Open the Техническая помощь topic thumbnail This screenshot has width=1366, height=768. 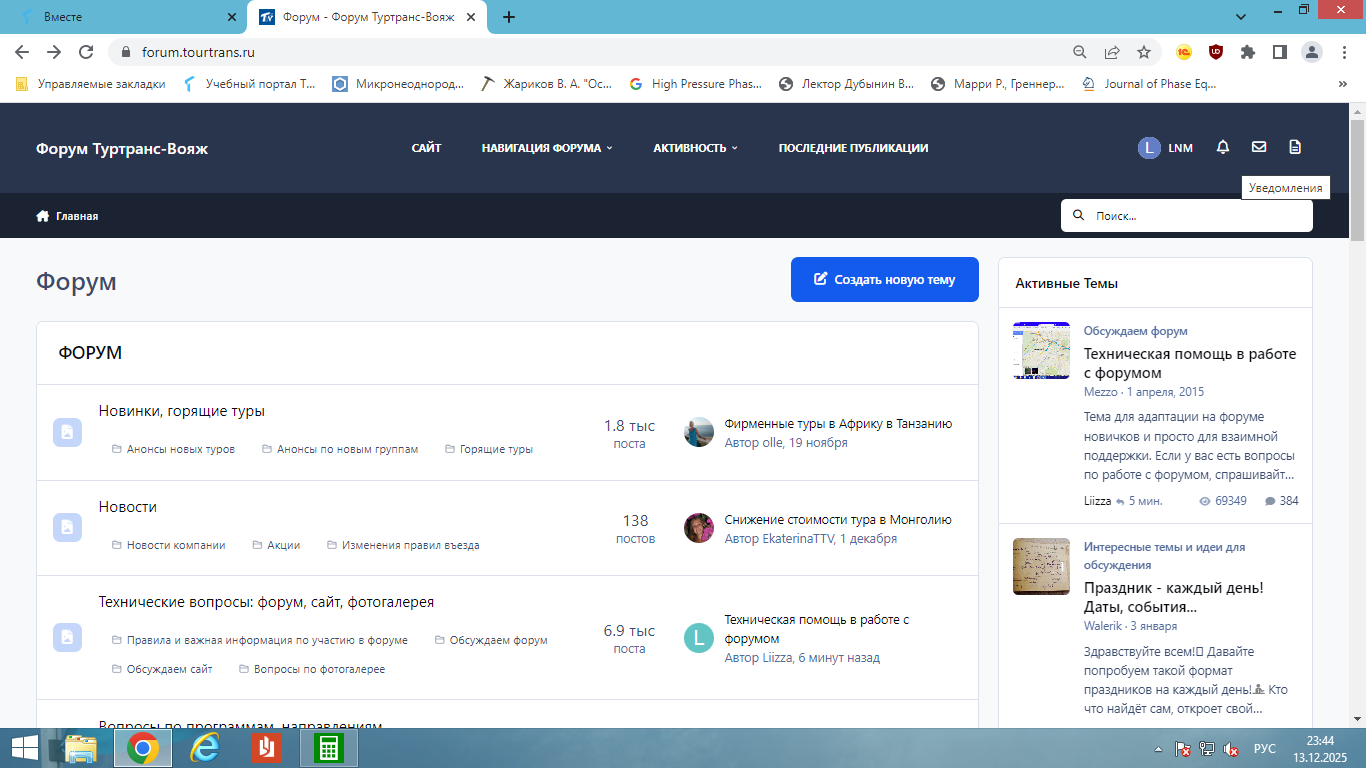1041,350
